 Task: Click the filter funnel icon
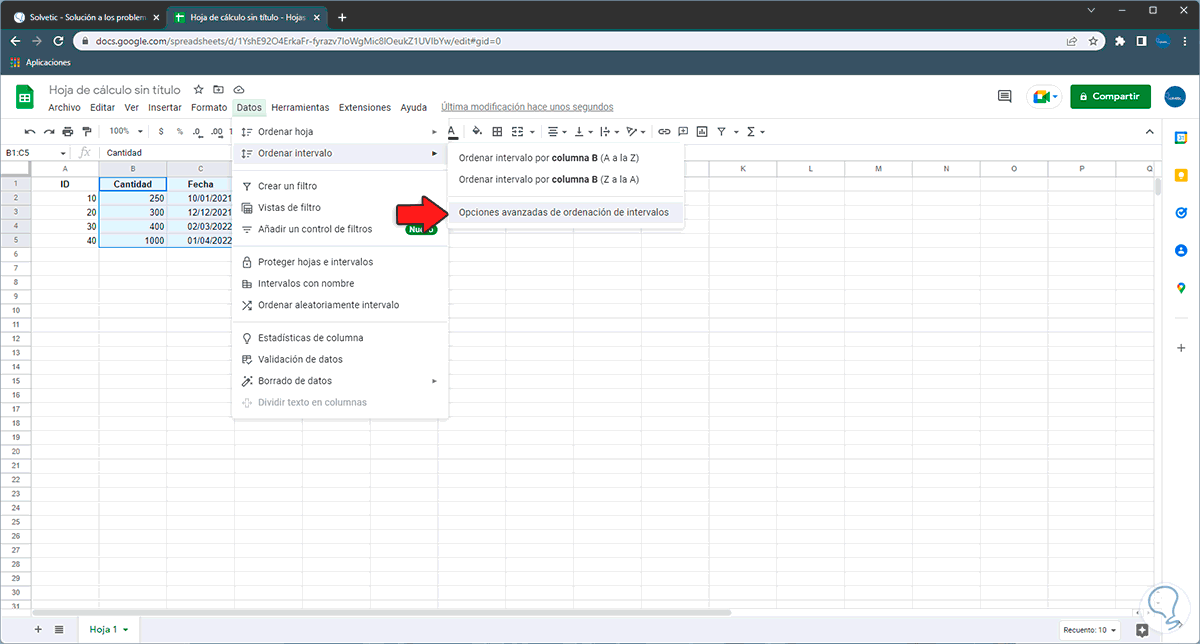[722, 131]
